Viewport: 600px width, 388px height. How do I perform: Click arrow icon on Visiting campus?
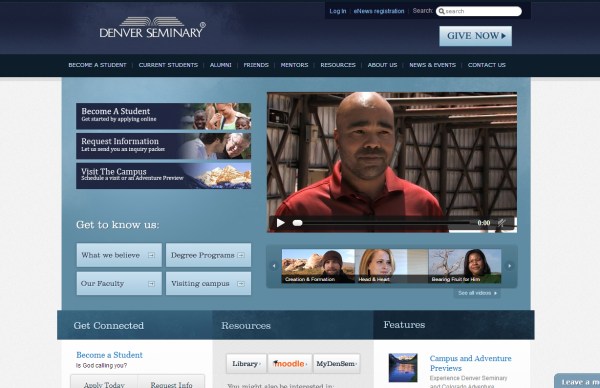(x=241, y=284)
